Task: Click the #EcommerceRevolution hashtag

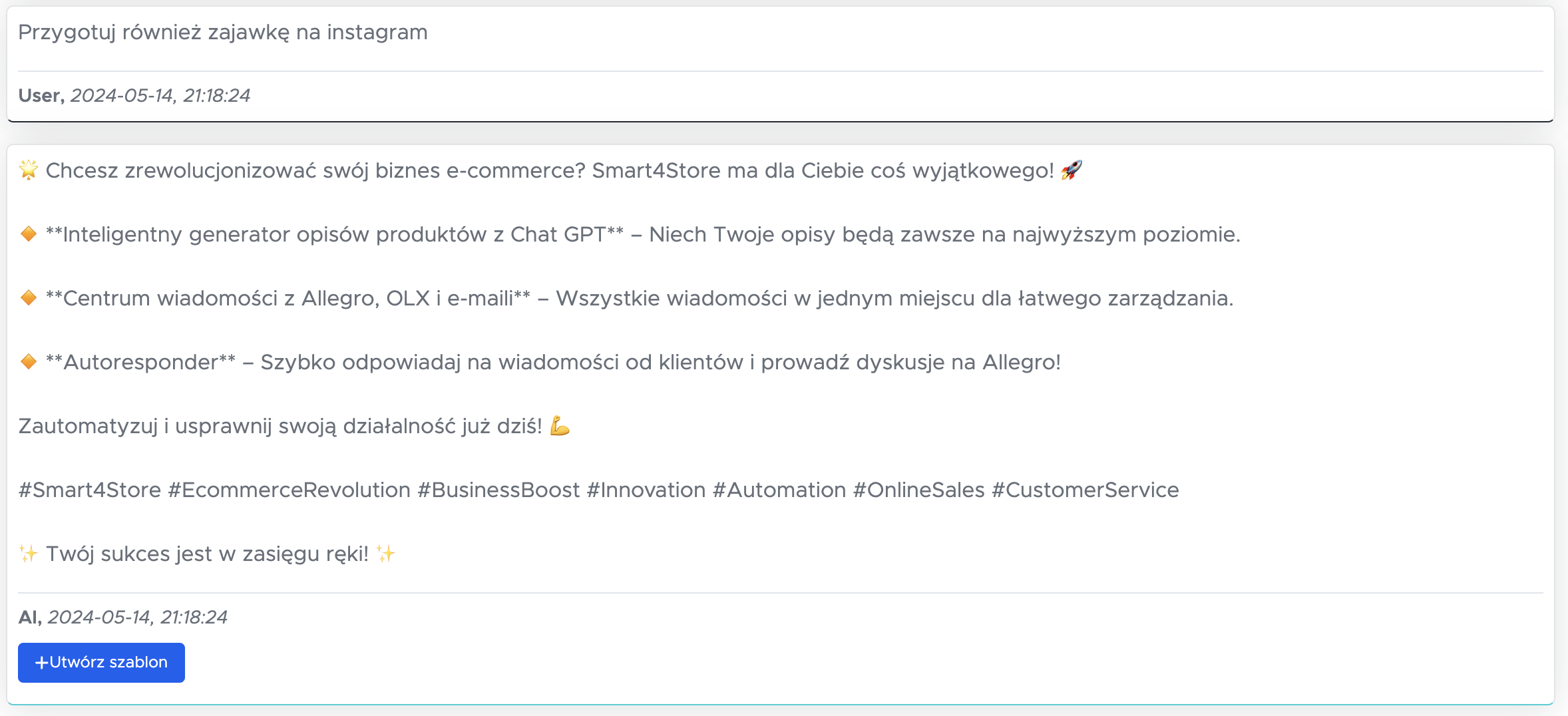Action: 290,490
